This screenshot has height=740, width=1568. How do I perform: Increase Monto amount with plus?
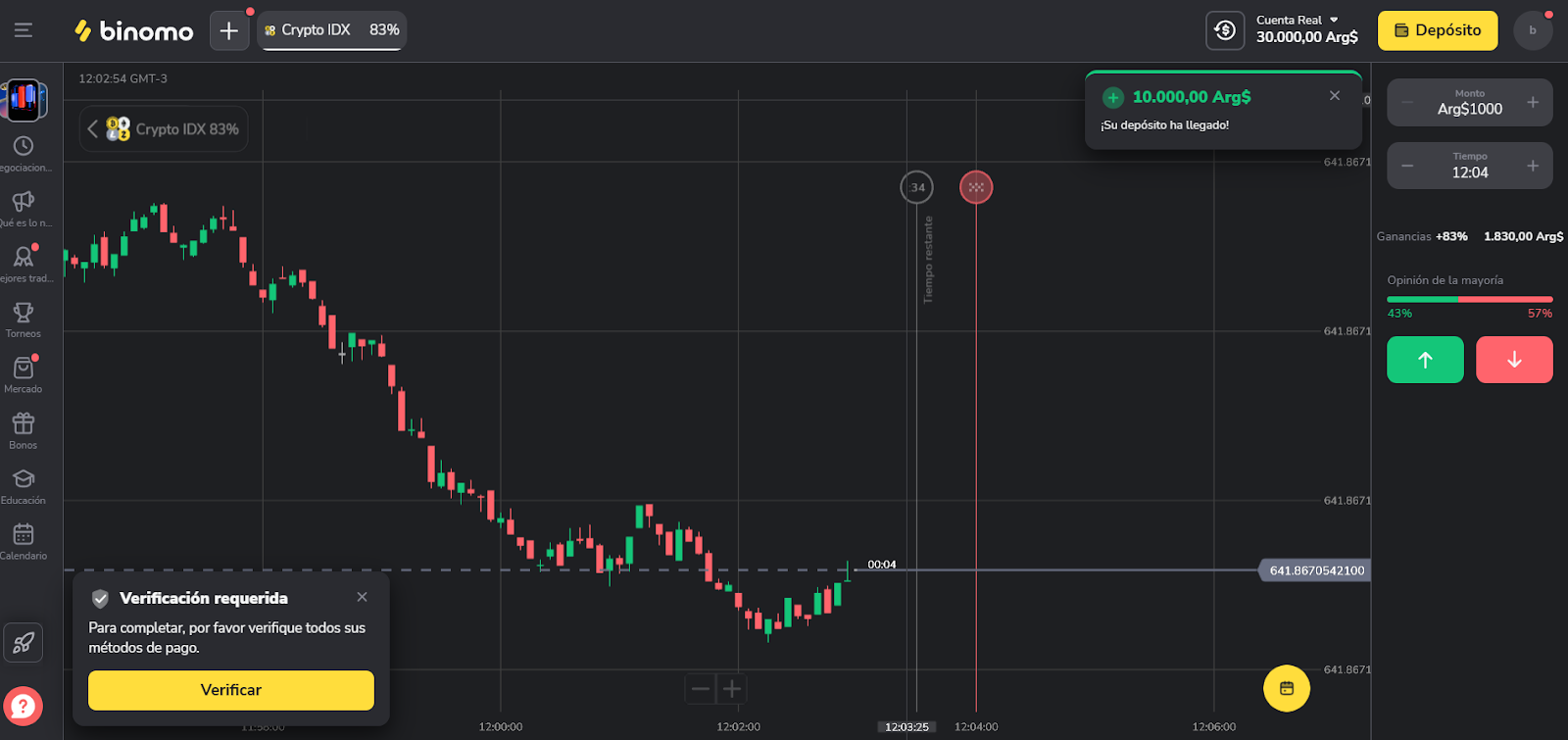pyautogui.click(x=1533, y=103)
